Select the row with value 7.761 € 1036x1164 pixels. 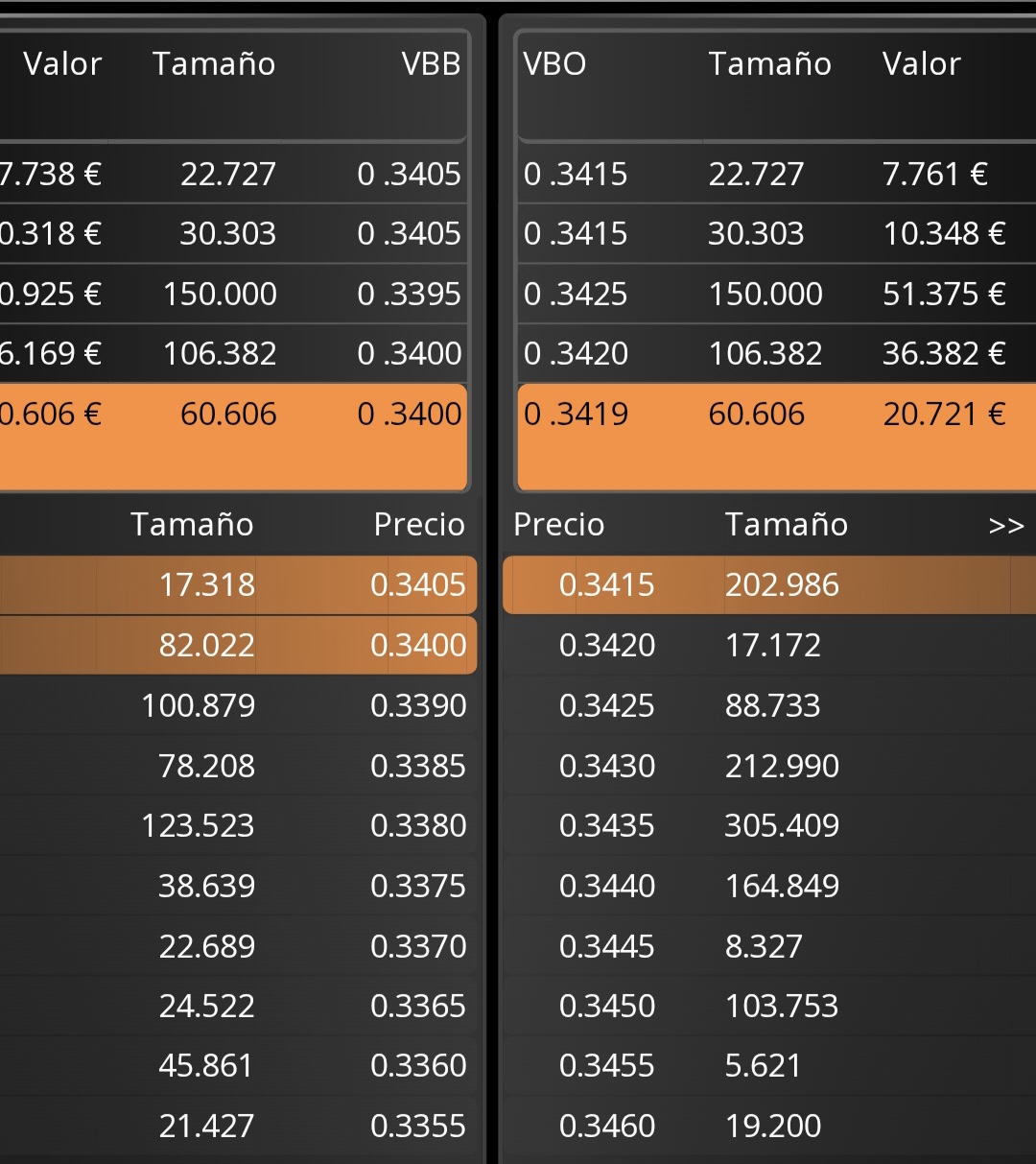coord(776,174)
